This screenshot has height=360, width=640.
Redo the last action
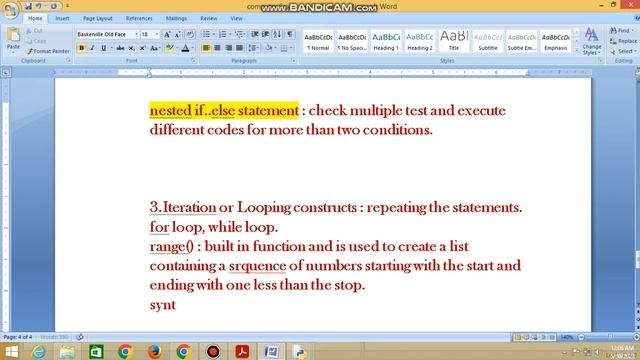(x=53, y=6)
